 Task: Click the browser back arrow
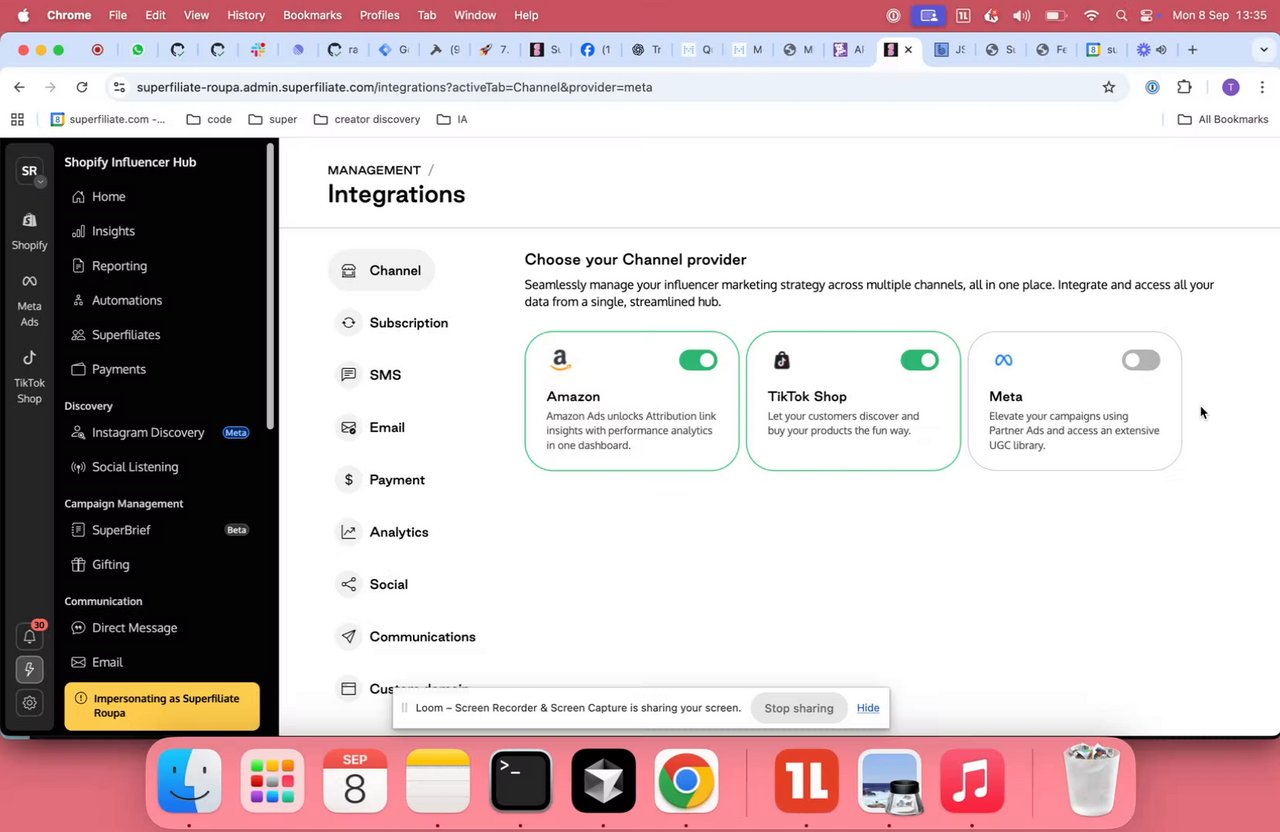19,87
